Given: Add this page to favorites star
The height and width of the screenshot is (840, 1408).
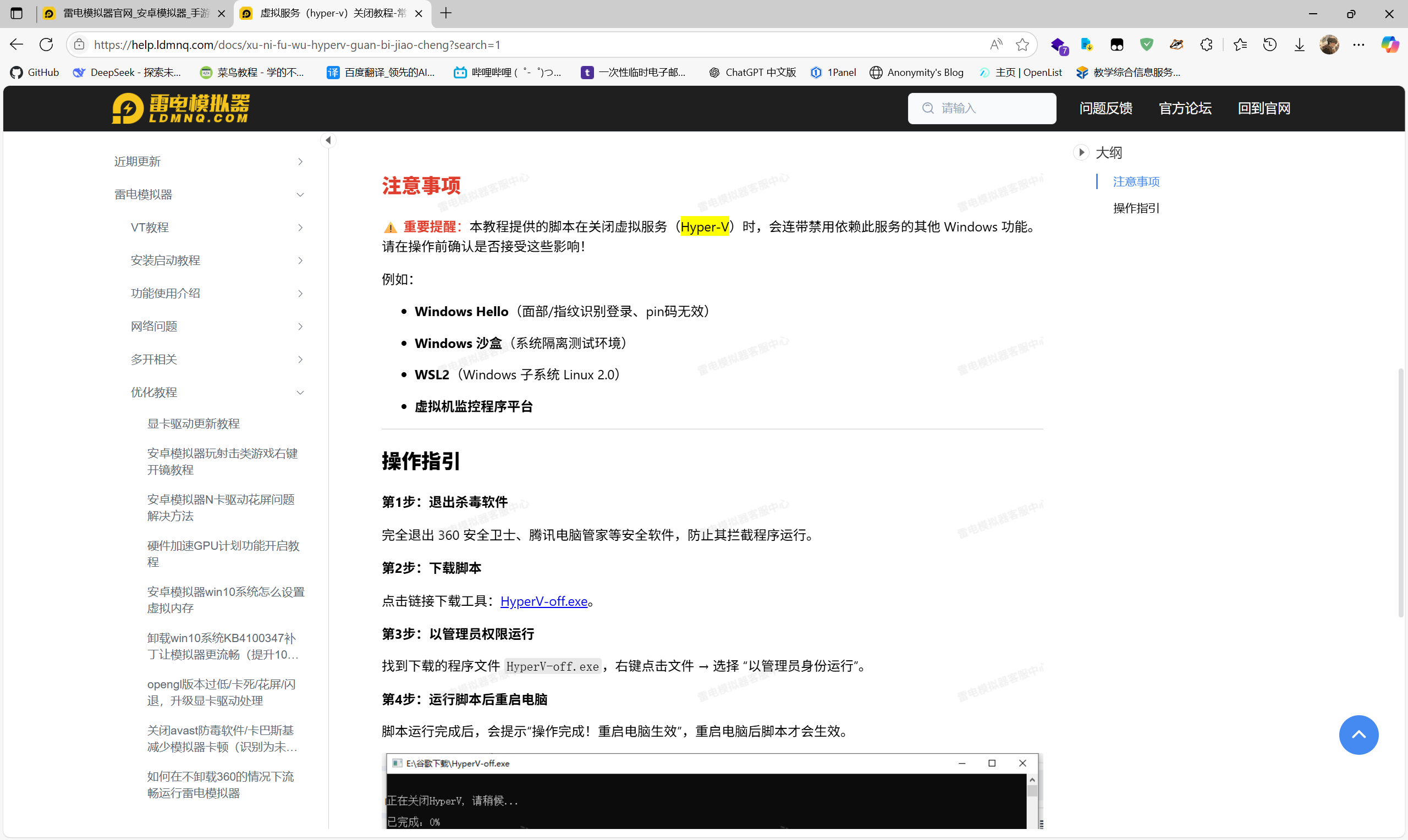Looking at the screenshot, I should tap(1022, 45).
